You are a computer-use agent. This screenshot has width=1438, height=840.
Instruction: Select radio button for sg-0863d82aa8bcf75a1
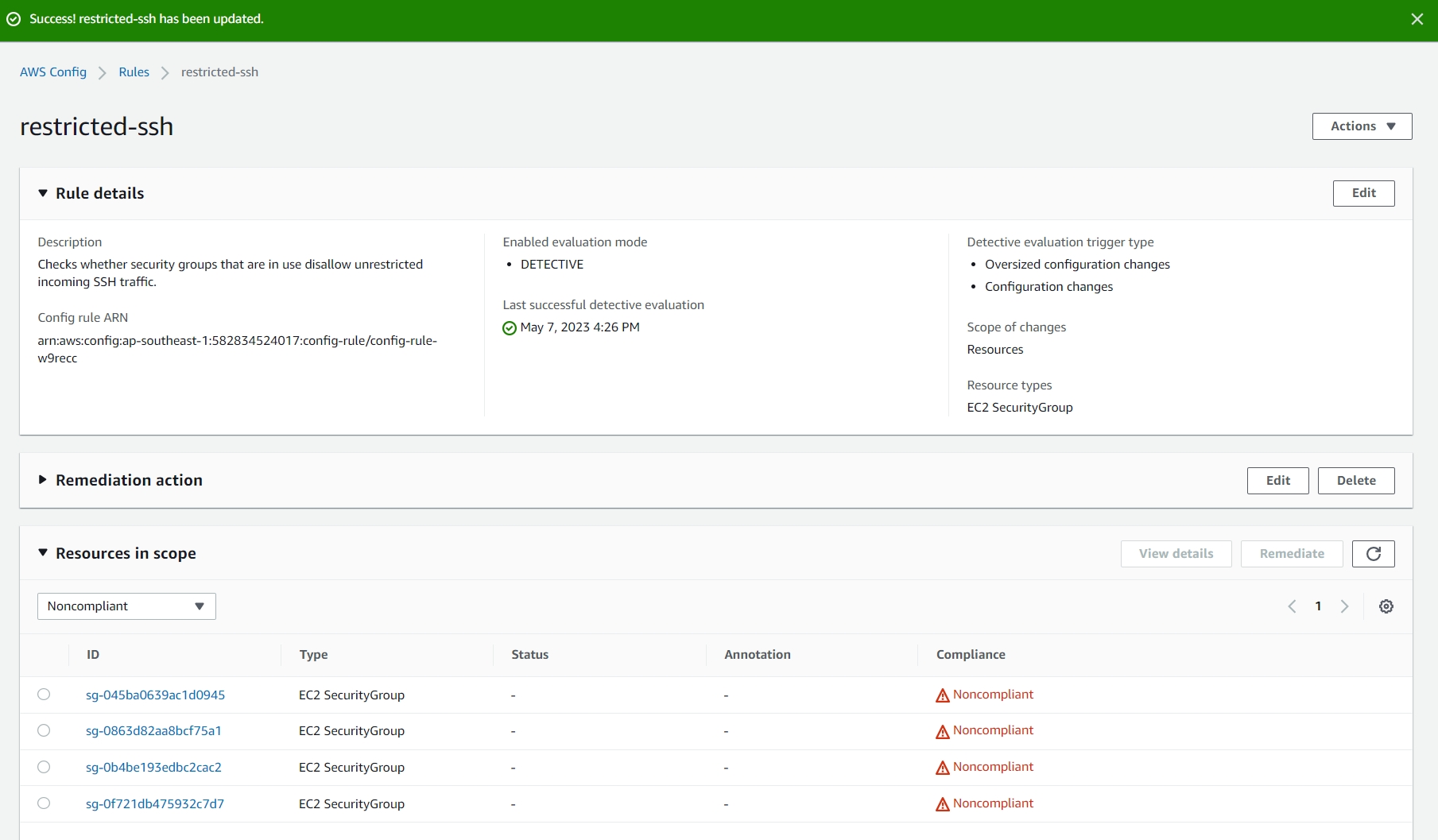[44, 730]
